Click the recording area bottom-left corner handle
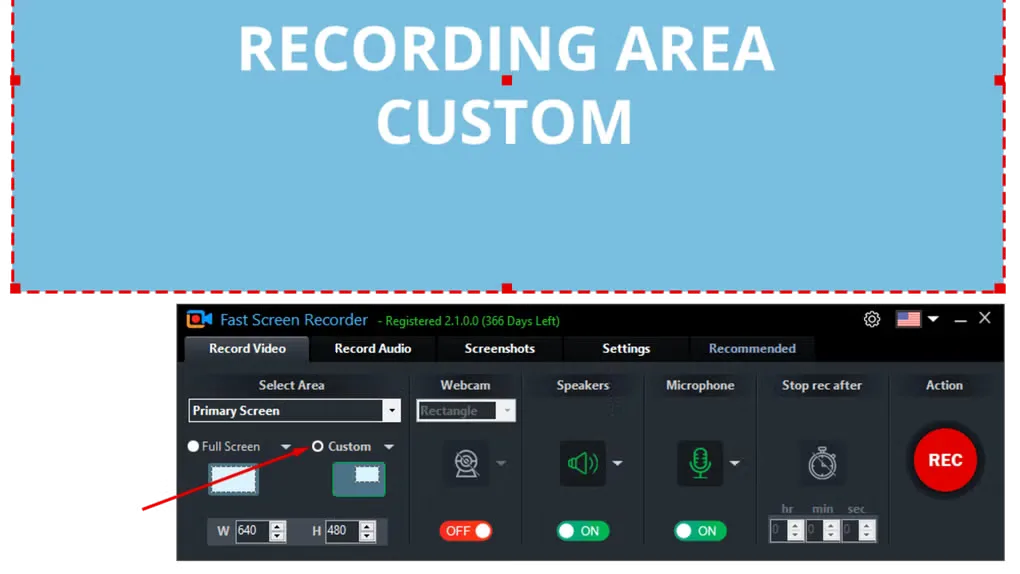This screenshot has height=574, width=1020. [x=16, y=288]
